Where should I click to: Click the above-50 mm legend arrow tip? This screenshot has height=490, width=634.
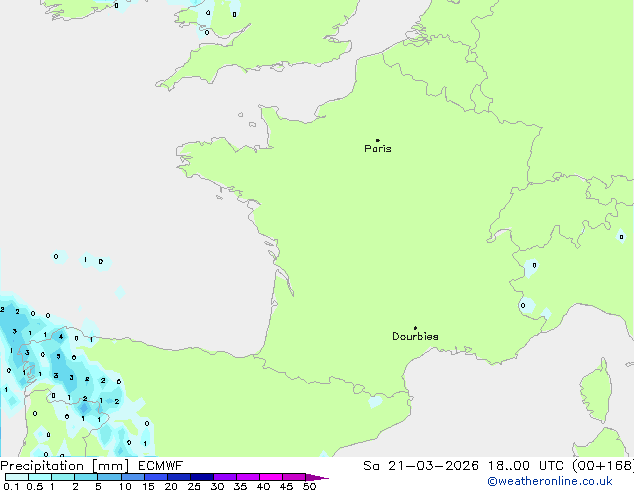pyautogui.click(x=317, y=477)
